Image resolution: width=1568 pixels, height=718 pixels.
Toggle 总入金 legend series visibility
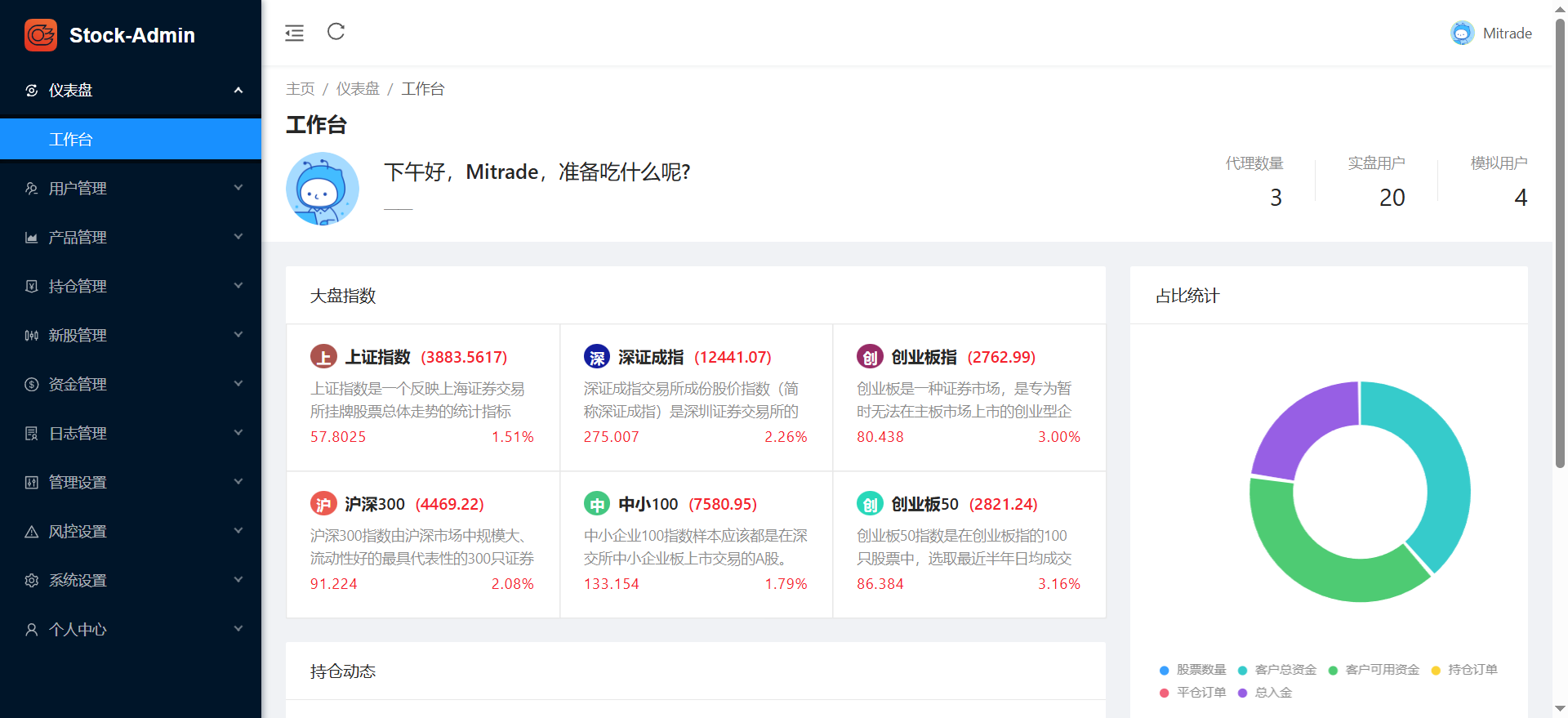[1265, 693]
